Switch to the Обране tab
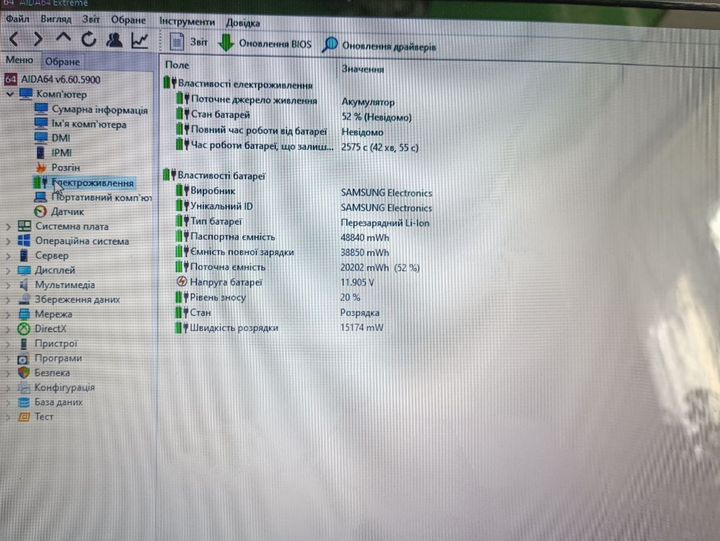720x541 pixels. pos(62,62)
